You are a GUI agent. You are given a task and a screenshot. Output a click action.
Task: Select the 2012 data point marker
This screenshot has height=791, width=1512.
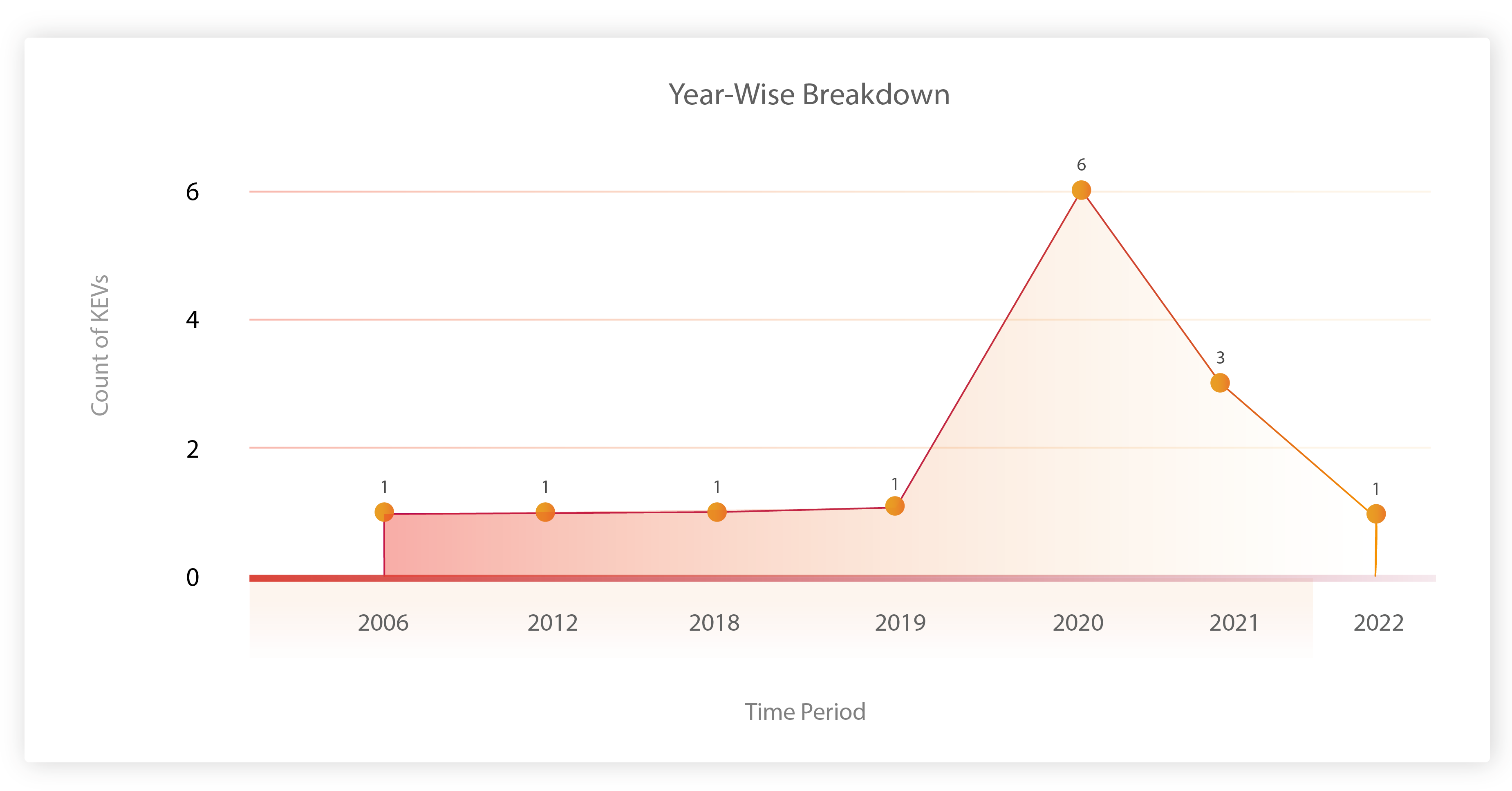coord(545,512)
